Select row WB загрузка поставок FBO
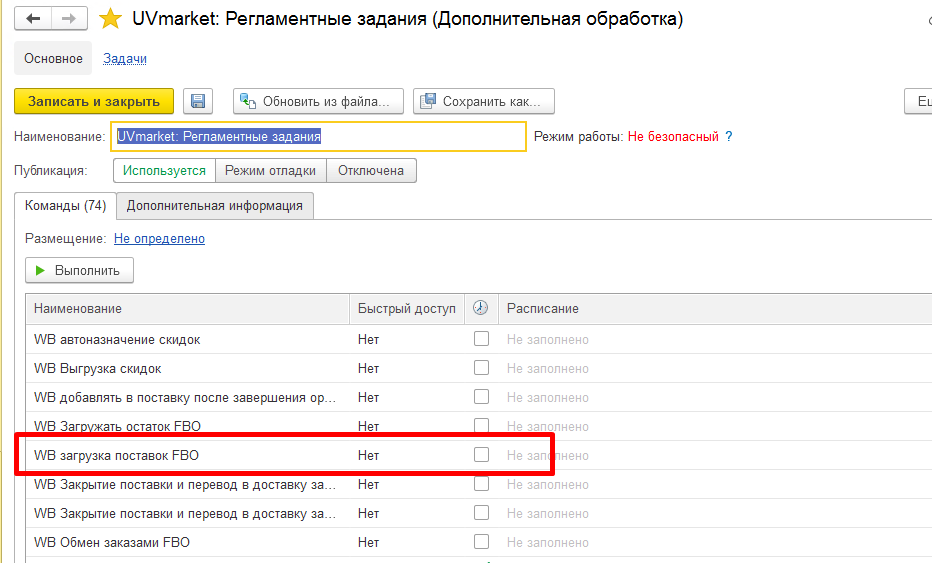The height and width of the screenshot is (563, 932). pos(479,455)
